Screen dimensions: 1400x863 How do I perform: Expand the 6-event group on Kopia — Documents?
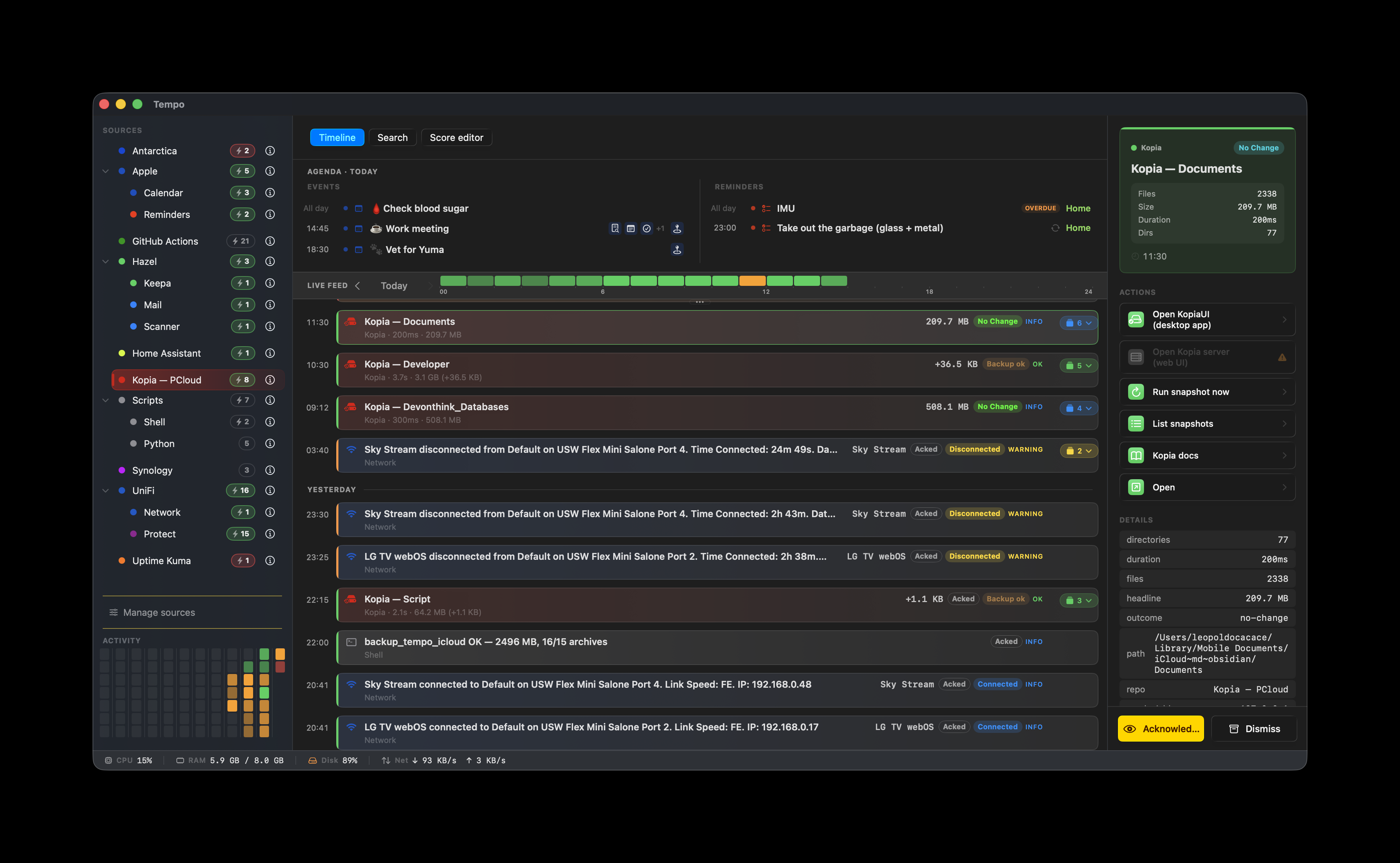pyautogui.click(x=1079, y=323)
